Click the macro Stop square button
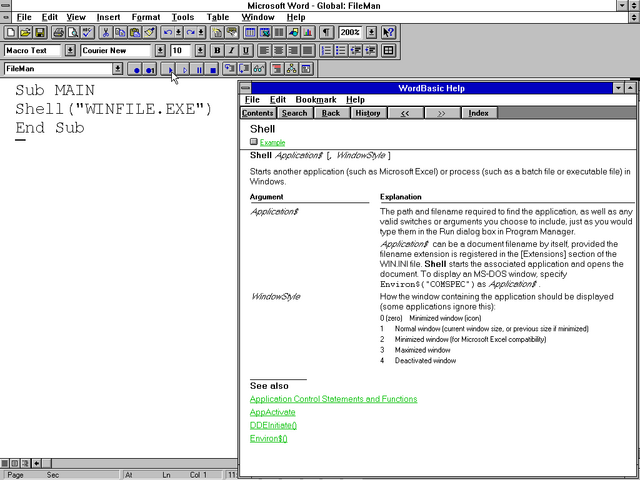The width and height of the screenshot is (640, 480). coord(213,69)
